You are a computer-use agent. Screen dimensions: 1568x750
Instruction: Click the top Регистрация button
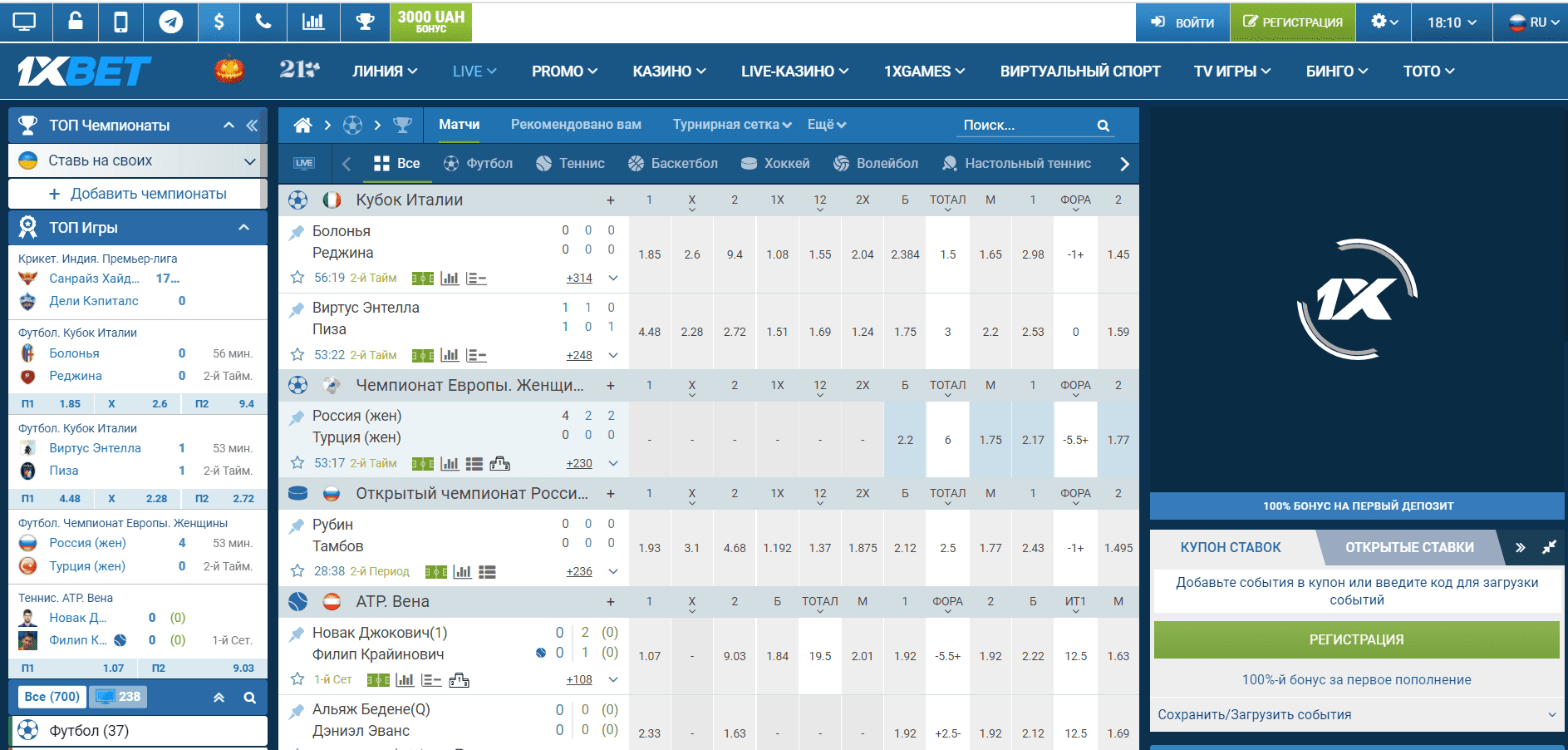tap(1293, 22)
